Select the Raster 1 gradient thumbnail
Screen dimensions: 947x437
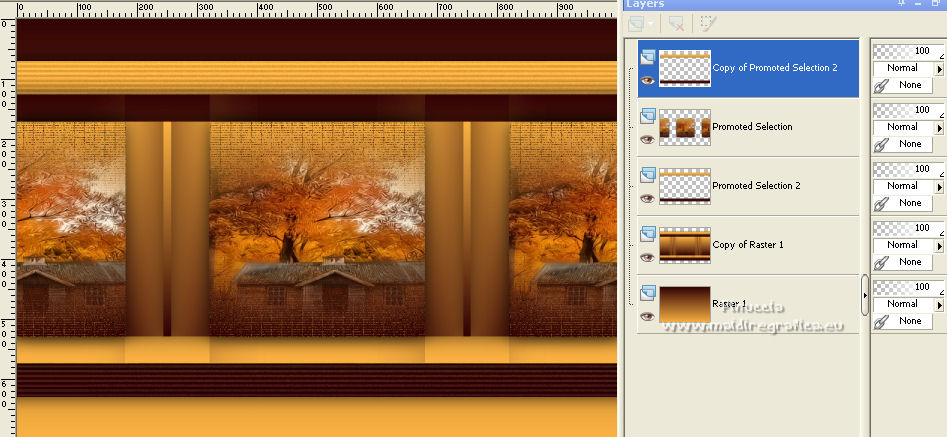tap(685, 305)
